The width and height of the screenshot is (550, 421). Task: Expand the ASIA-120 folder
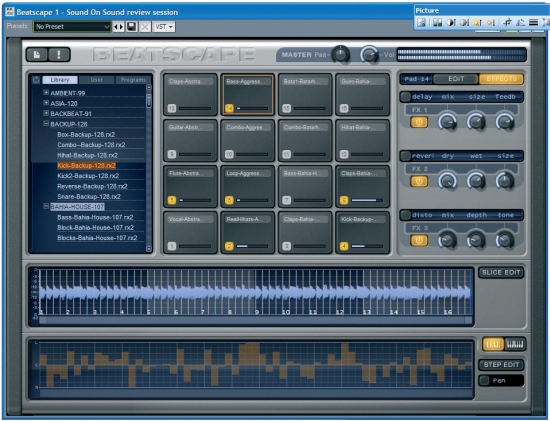pos(46,103)
